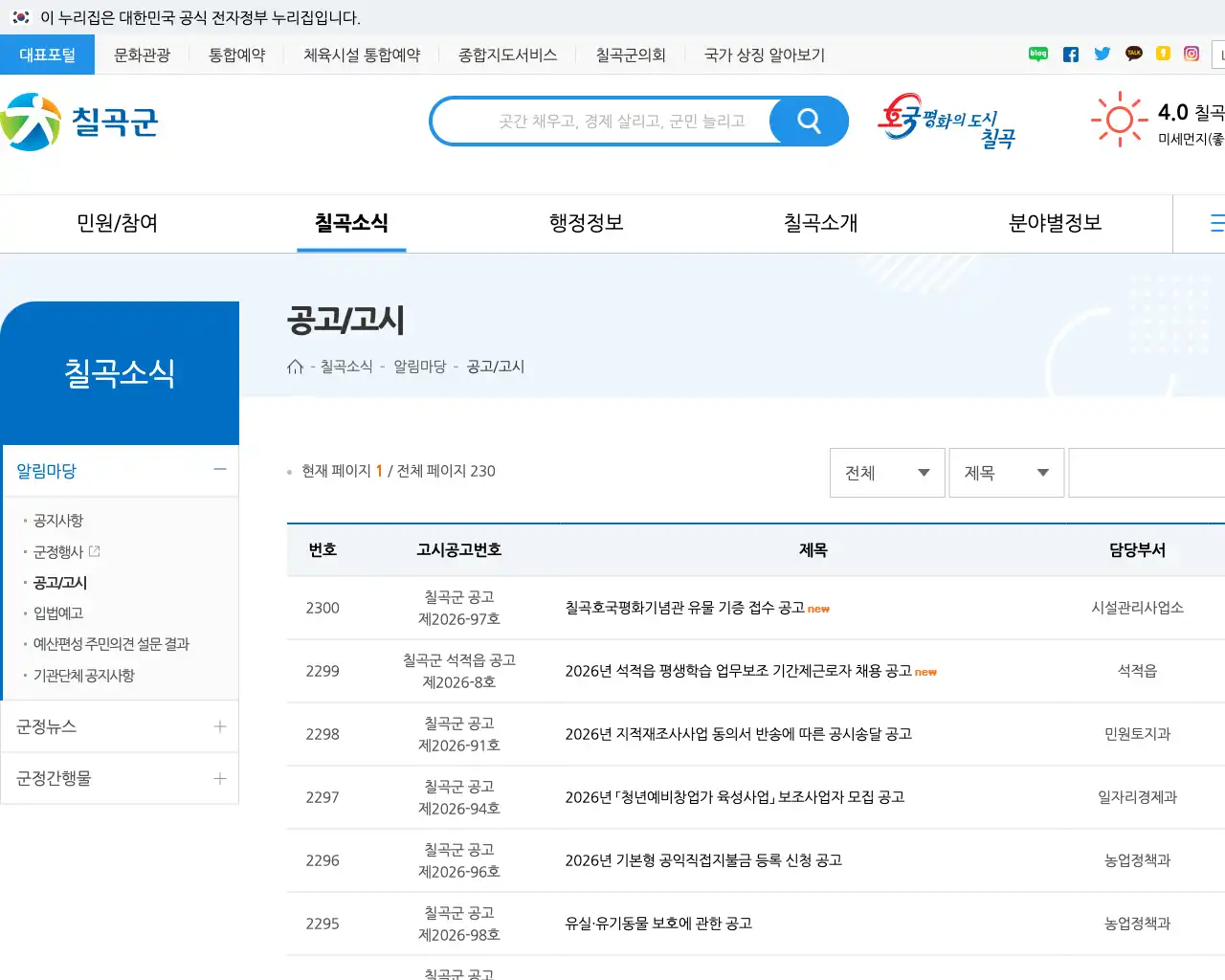The image size is (1225, 980).
Task: Open the KakaoTalk icon
Action: click(x=1133, y=55)
